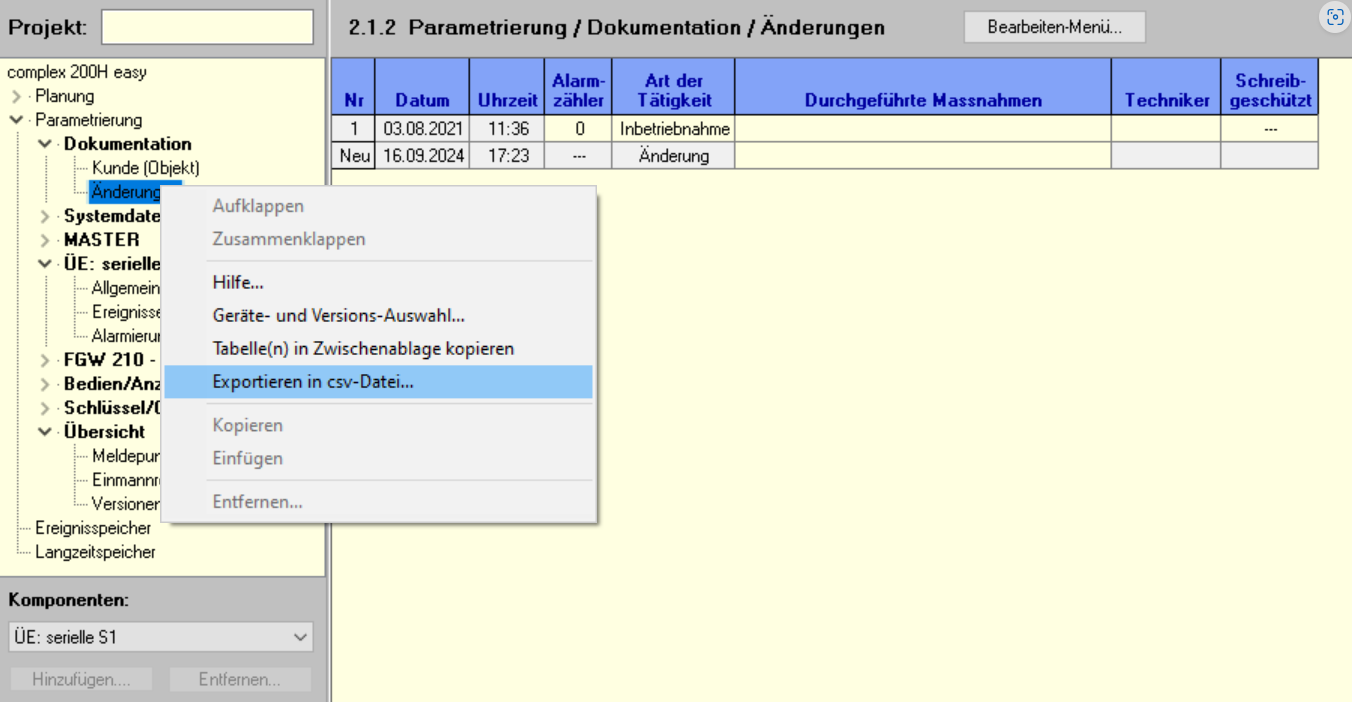Click the visual search icon in top-right corner
Screen dimensions: 1352x702
(1335, 17)
